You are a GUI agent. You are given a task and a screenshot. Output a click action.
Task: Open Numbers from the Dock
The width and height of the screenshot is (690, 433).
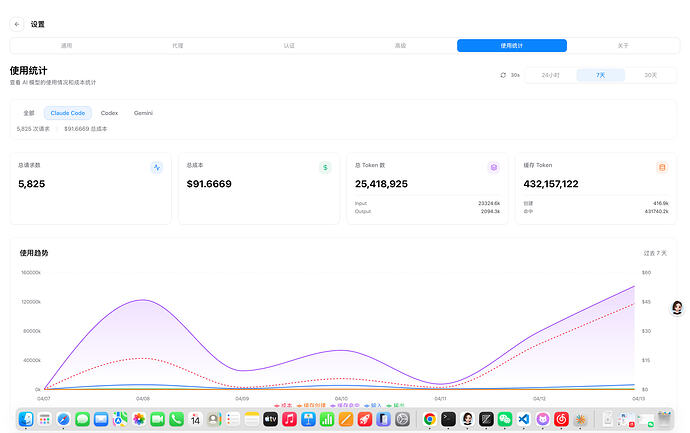point(327,419)
